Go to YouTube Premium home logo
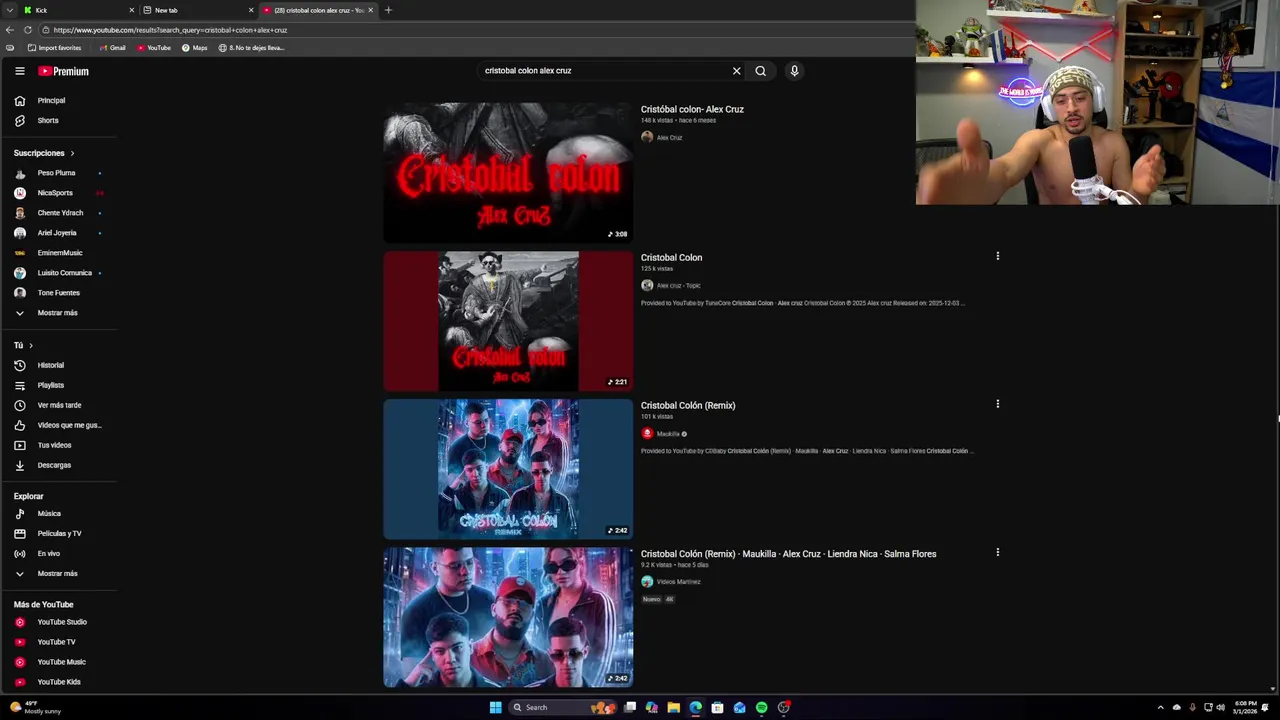Screen dimensions: 1280x720 click(x=64, y=71)
